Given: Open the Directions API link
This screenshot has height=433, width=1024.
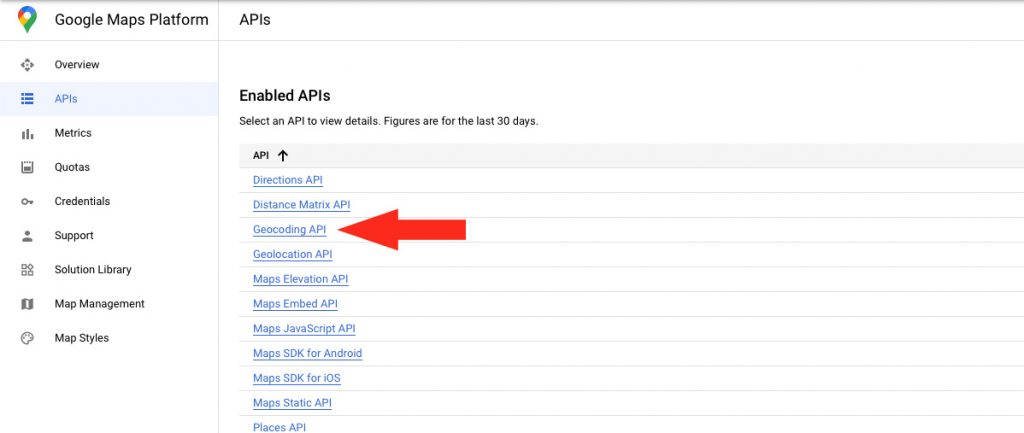Looking at the screenshot, I should (x=287, y=180).
